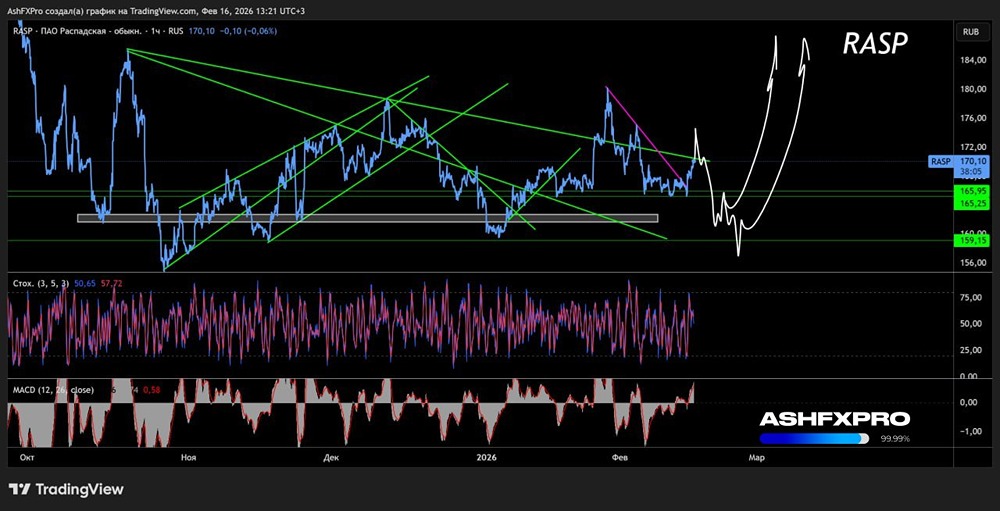Click the Фев label on time axis

tap(618, 457)
